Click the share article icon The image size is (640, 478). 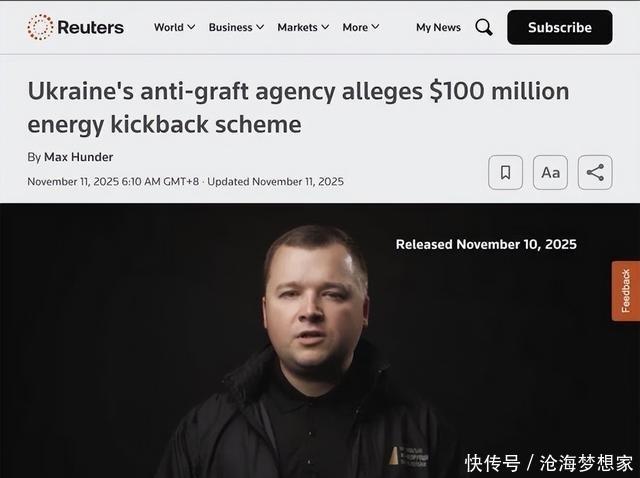click(x=595, y=172)
